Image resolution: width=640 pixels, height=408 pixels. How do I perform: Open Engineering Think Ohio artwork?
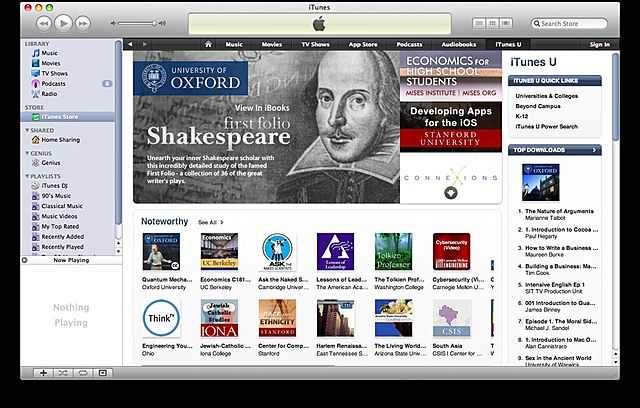coord(161,318)
